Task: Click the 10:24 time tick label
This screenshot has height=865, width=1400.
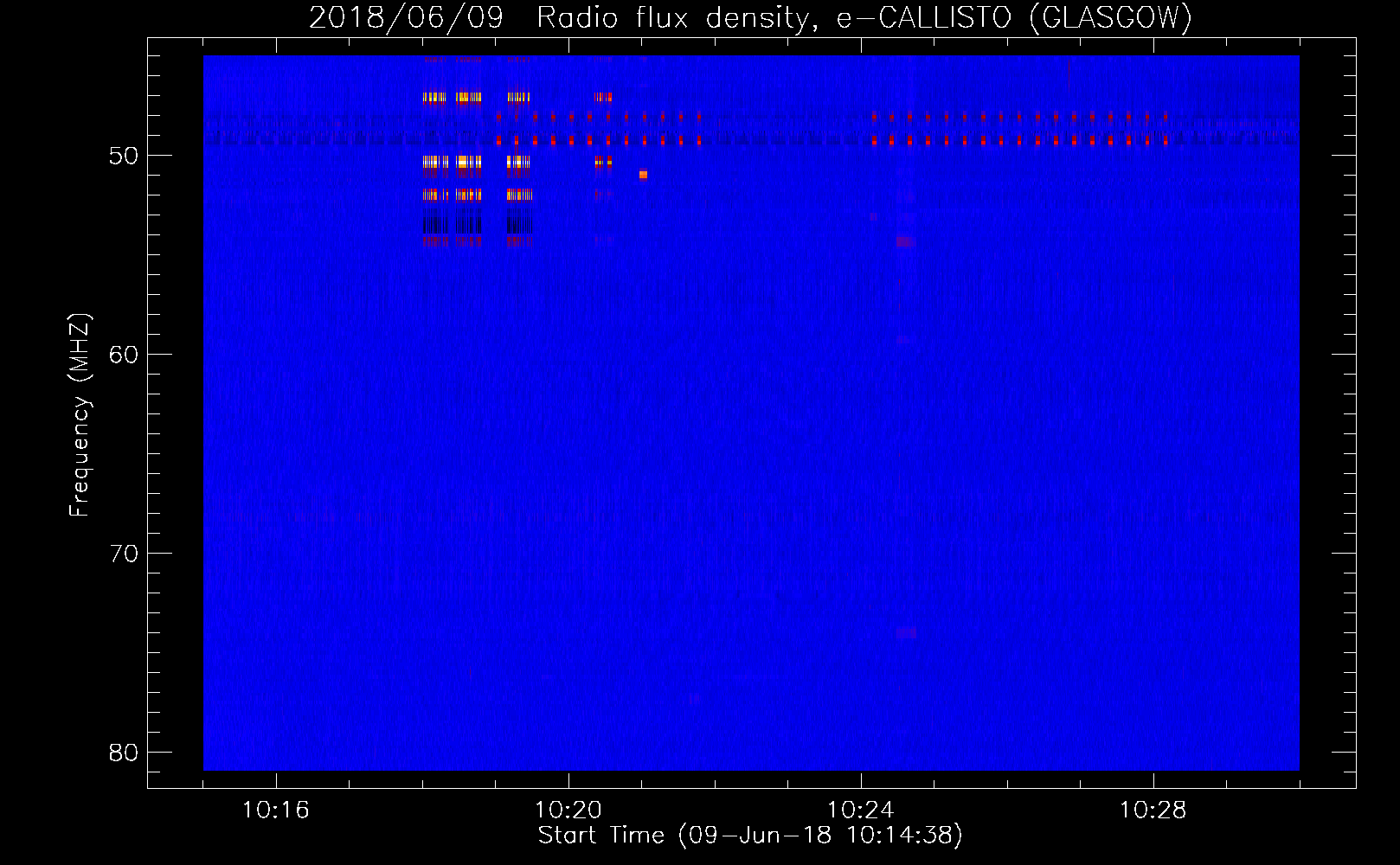Action: click(861, 811)
